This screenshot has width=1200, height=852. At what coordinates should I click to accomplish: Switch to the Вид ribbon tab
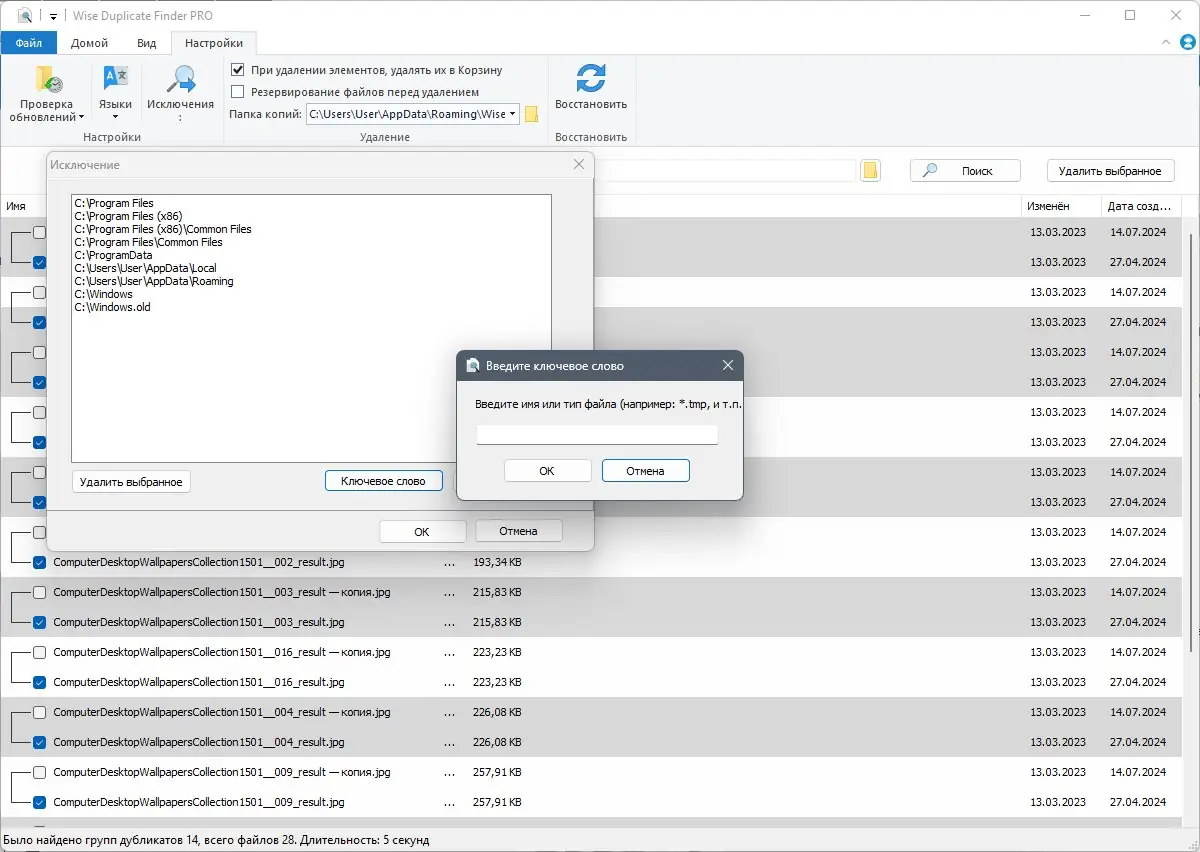point(146,43)
